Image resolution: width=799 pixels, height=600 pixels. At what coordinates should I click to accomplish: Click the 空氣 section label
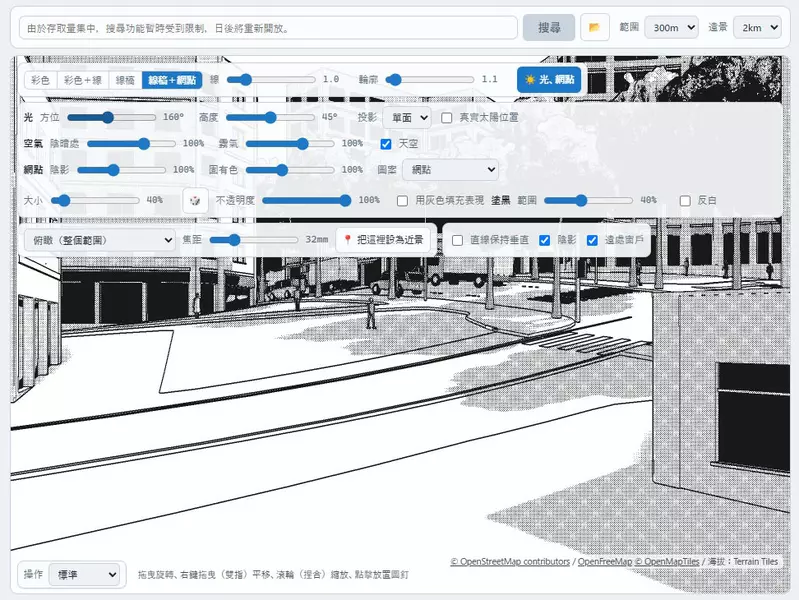click(x=33, y=144)
